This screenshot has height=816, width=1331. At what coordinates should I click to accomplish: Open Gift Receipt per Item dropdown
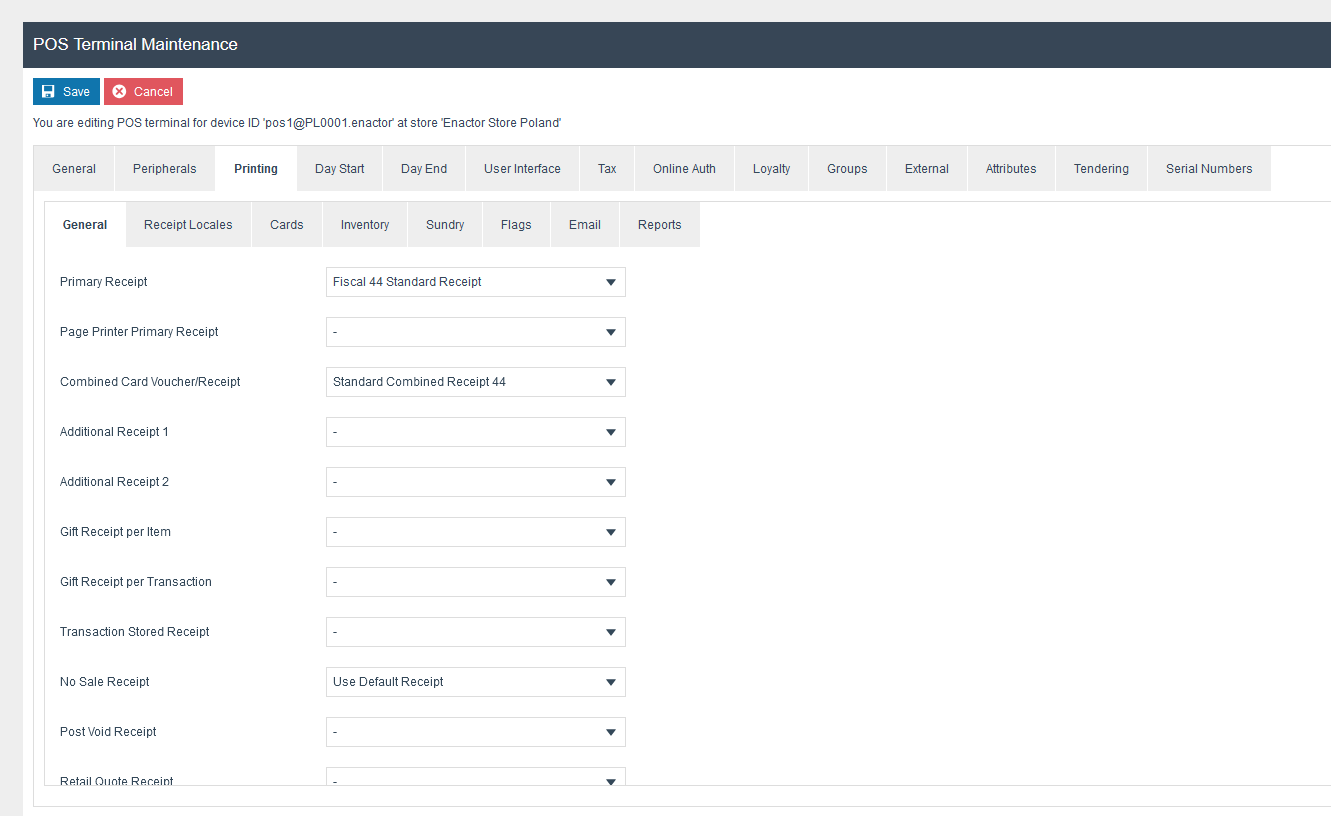point(475,532)
